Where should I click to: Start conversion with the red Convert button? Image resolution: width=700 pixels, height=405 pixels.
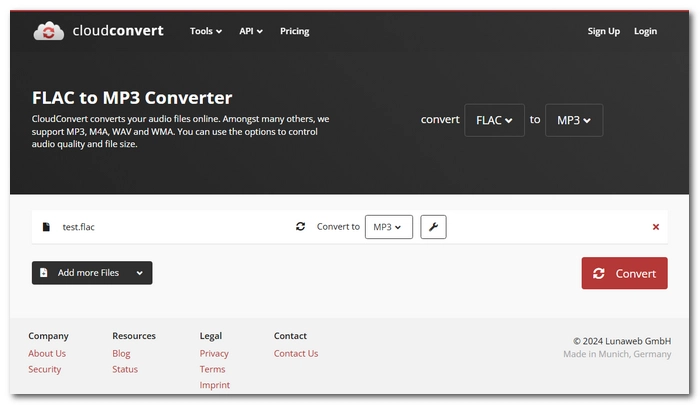[x=624, y=273]
